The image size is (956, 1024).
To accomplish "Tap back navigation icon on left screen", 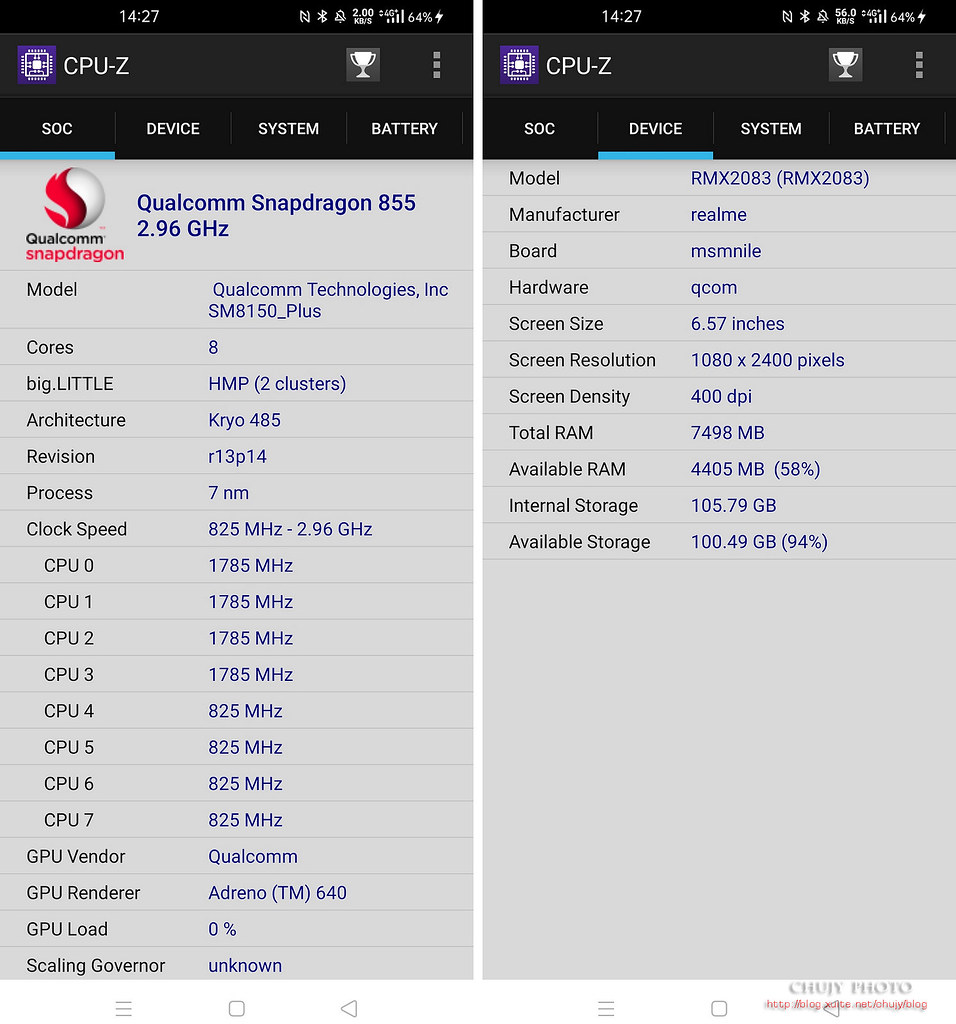I will (x=349, y=1008).
